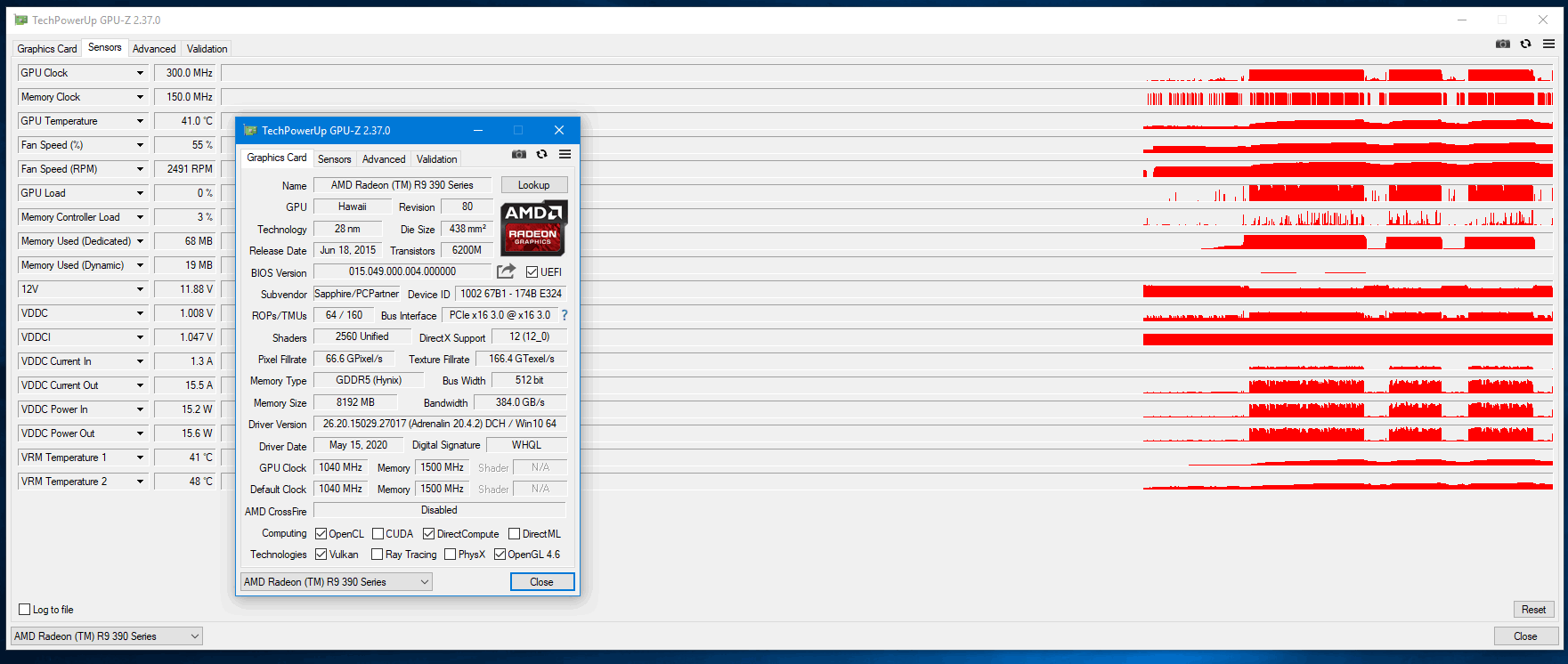This screenshot has height=664, width=1568.
Task: Click the refresh icon in the background Sensors window
Action: 1525,44
